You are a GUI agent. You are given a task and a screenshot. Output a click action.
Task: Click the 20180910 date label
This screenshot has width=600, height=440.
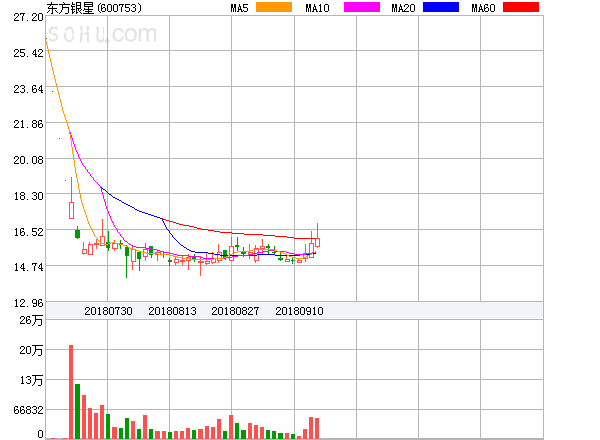tap(299, 311)
